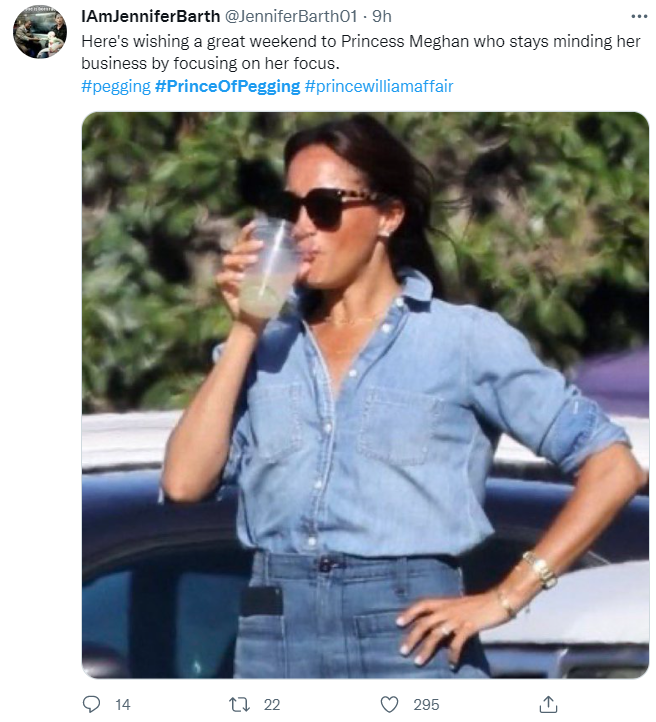The width and height of the screenshot is (656, 722).
Task: Like the tweet with the heart icon
Action: (x=390, y=704)
